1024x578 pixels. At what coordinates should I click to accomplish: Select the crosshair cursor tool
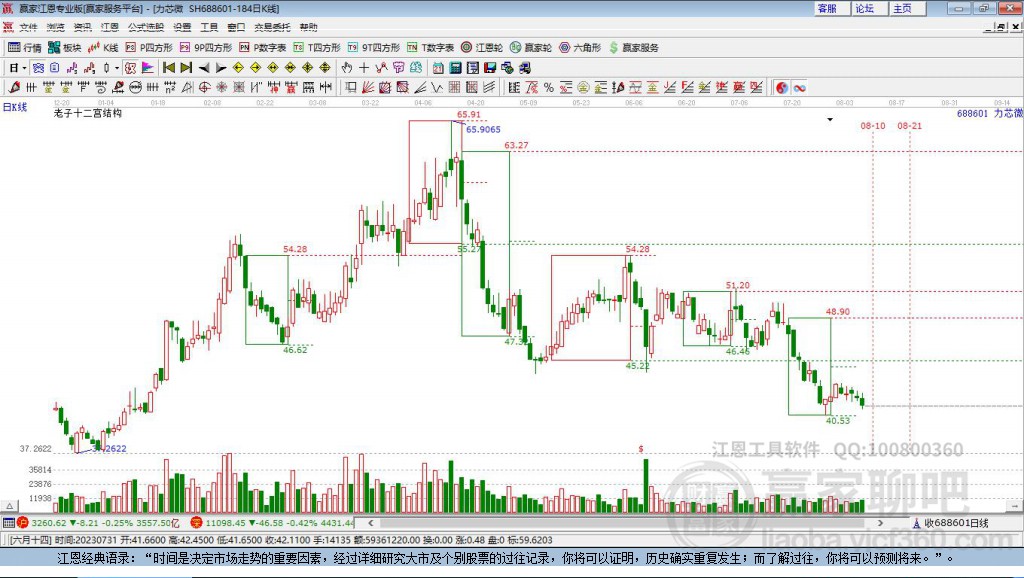pyautogui.click(x=364, y=68)
